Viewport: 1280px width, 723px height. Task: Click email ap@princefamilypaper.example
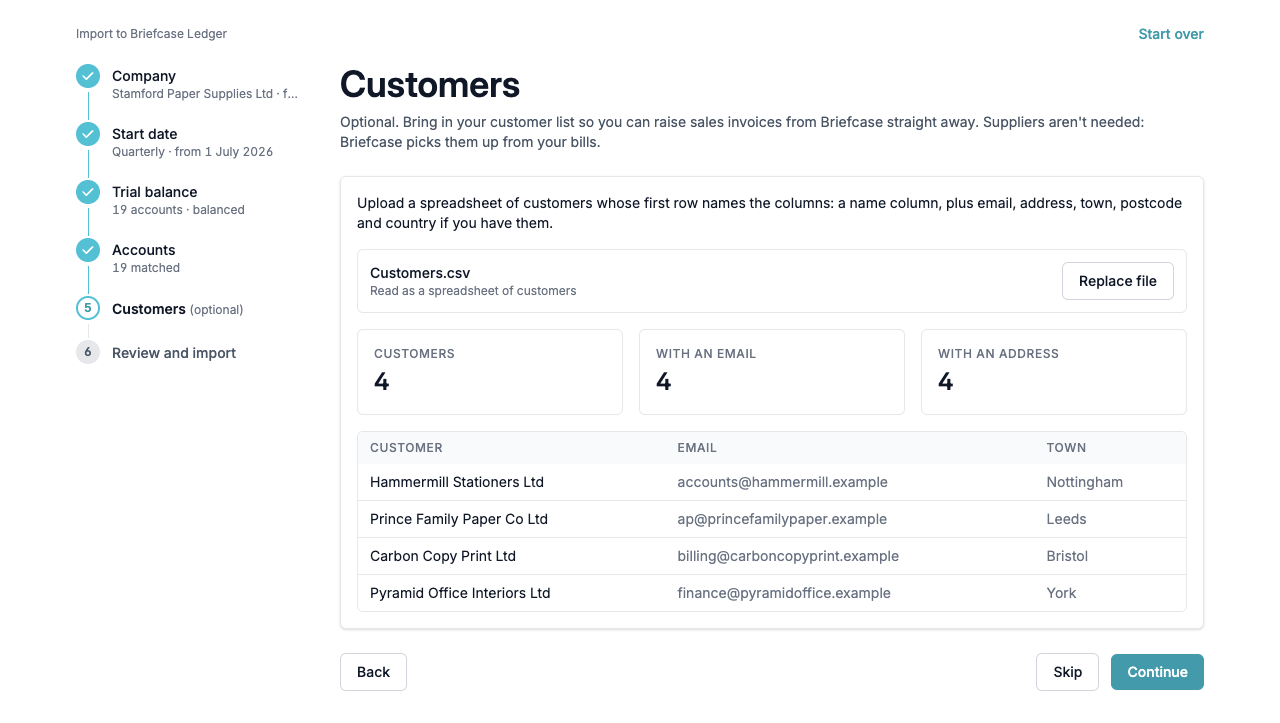(x=782, y=519)
